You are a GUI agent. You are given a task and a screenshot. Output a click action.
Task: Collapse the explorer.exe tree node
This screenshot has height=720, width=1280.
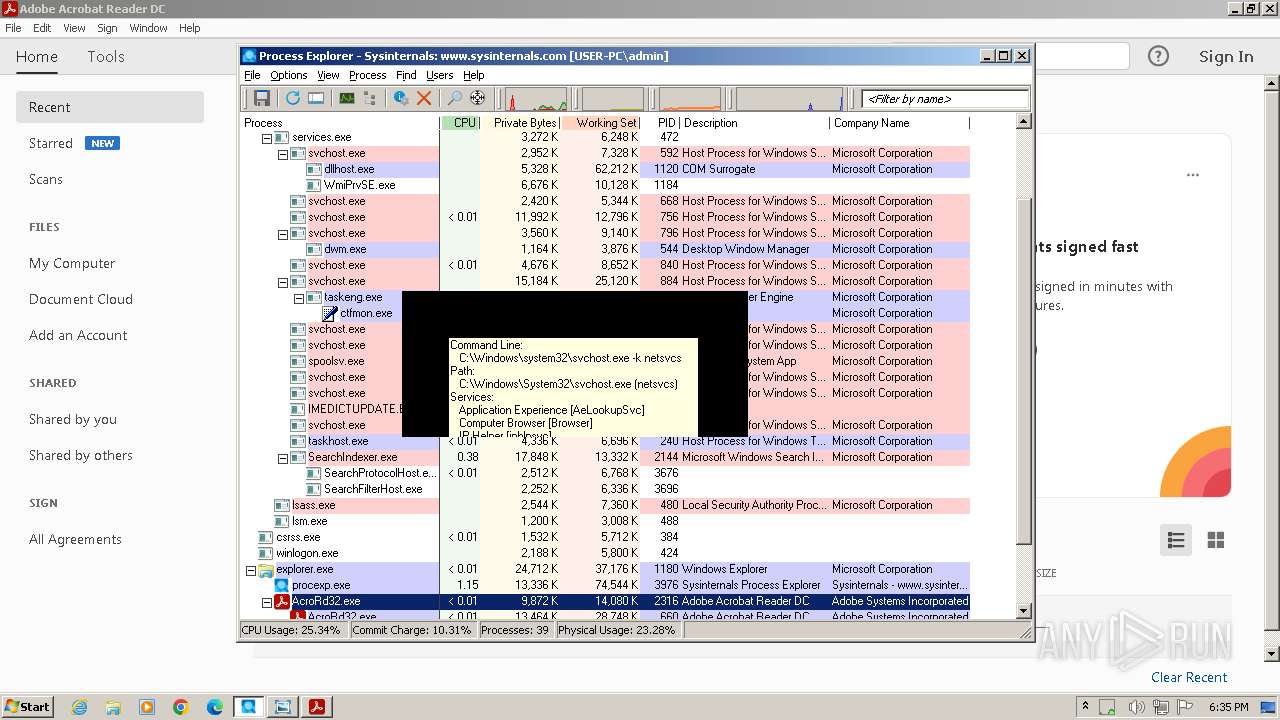pyautogui.click(x=251, y=570)
